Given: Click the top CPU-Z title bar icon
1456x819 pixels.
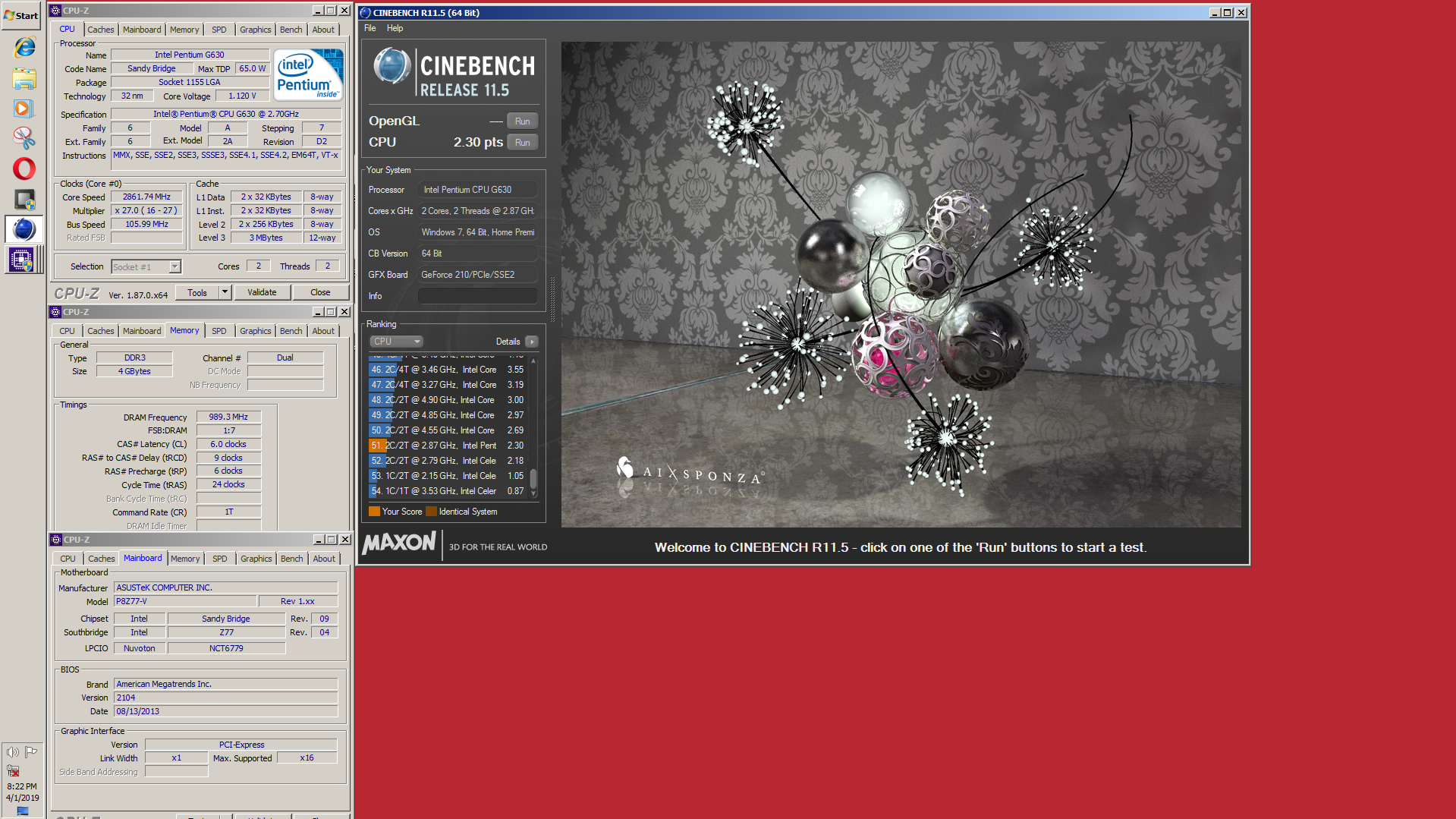Looking at the screenshot, I should click(55, 11).
